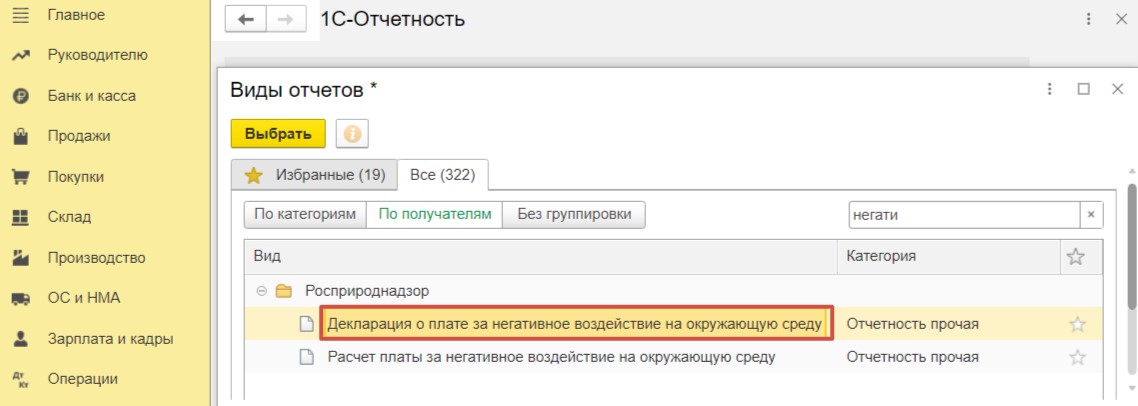The height and width of the screenshot is (406, 1138).
Task: Select the Росприроднадзор folder row
Action: point(674,291)
